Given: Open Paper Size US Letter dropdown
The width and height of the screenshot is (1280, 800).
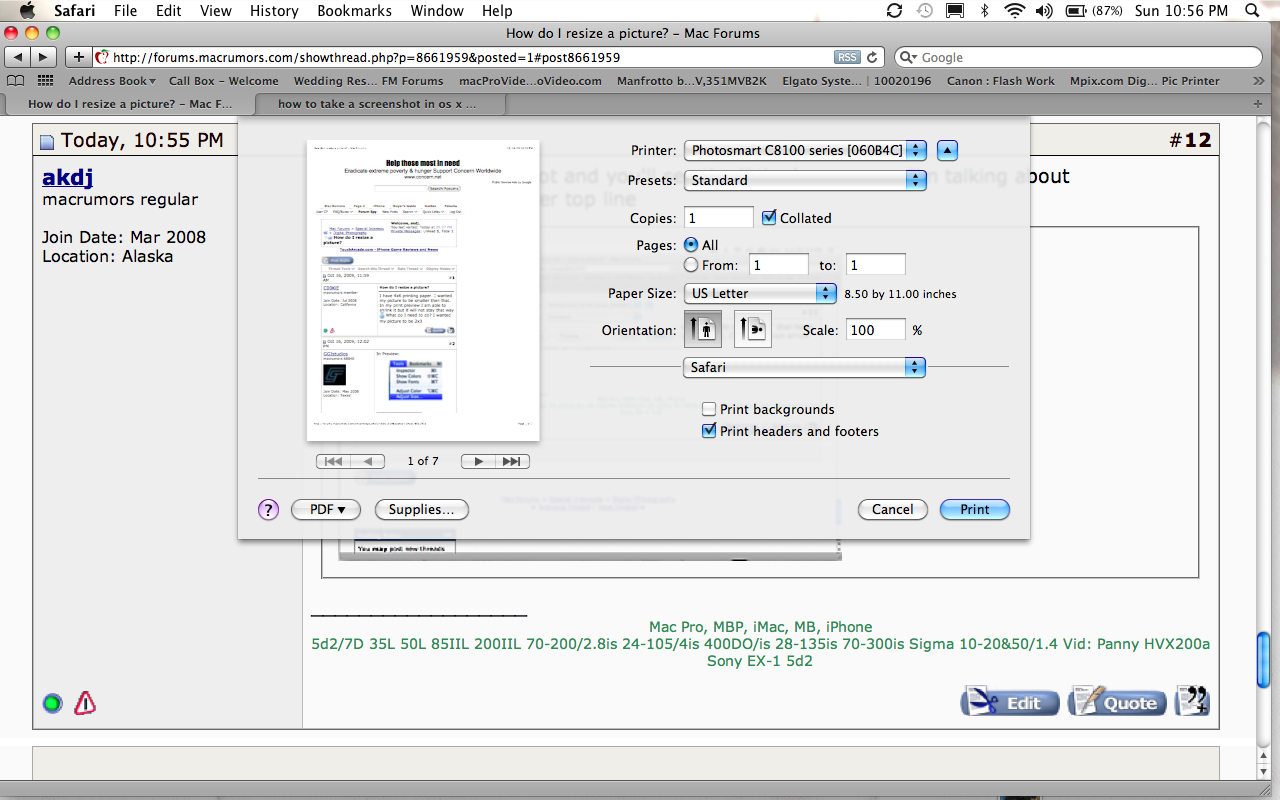Looking at the screenshot, I should coord(760,293).
